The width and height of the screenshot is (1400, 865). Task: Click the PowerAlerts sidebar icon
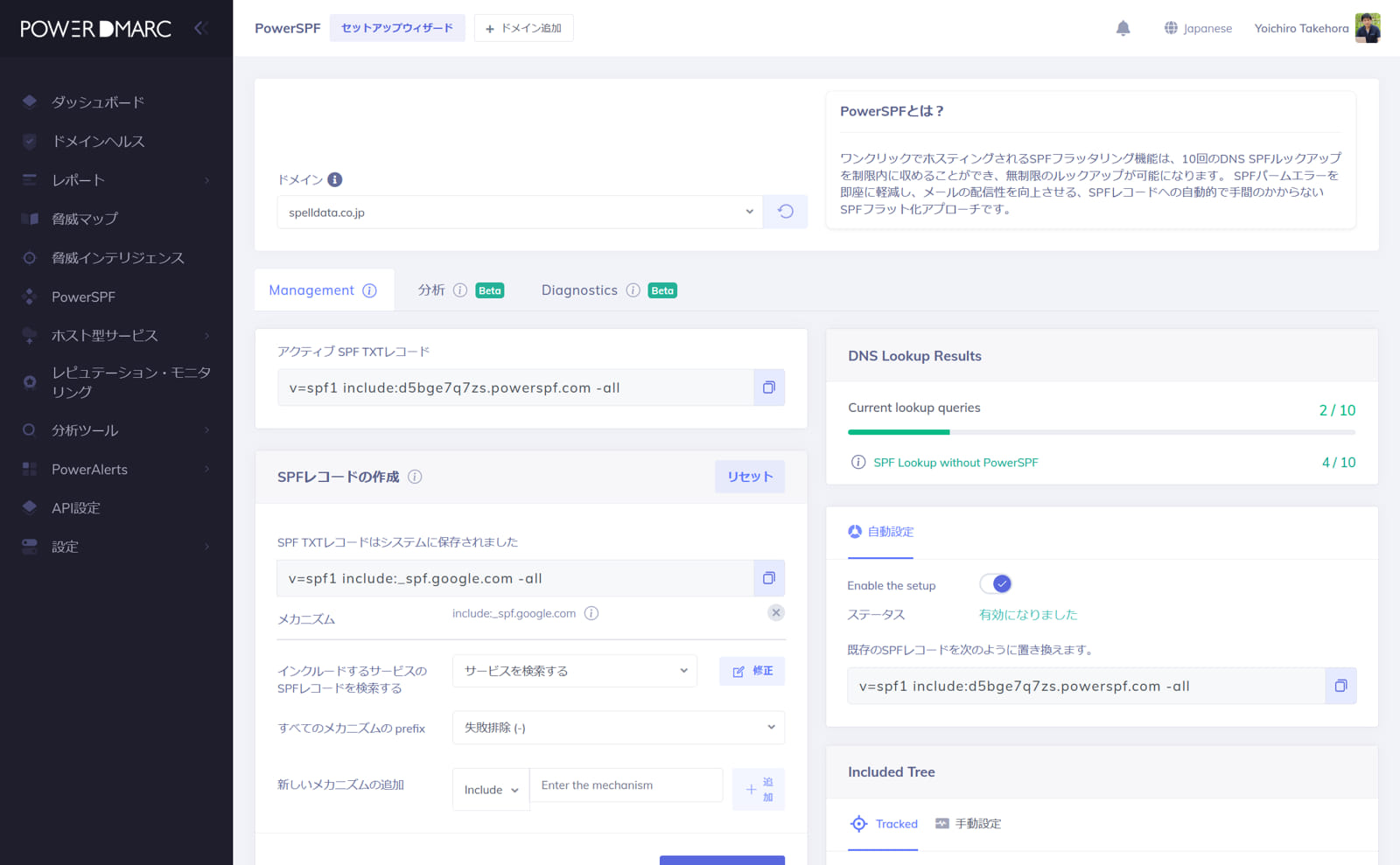pyautogui.click(x=30, y=469)
